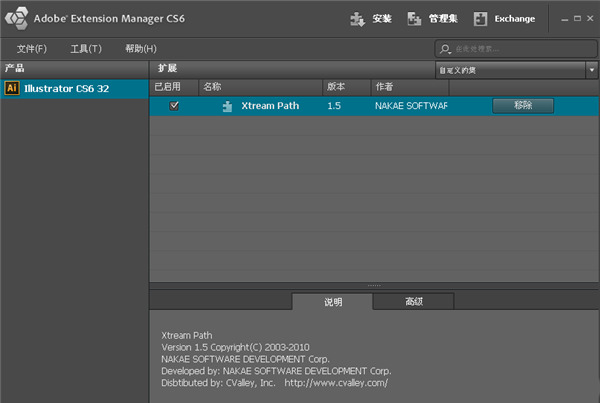This screenshot has height=403, width=600.
Task: Disable the Xtream Path enabled checkbox
Action: [175, 105]
